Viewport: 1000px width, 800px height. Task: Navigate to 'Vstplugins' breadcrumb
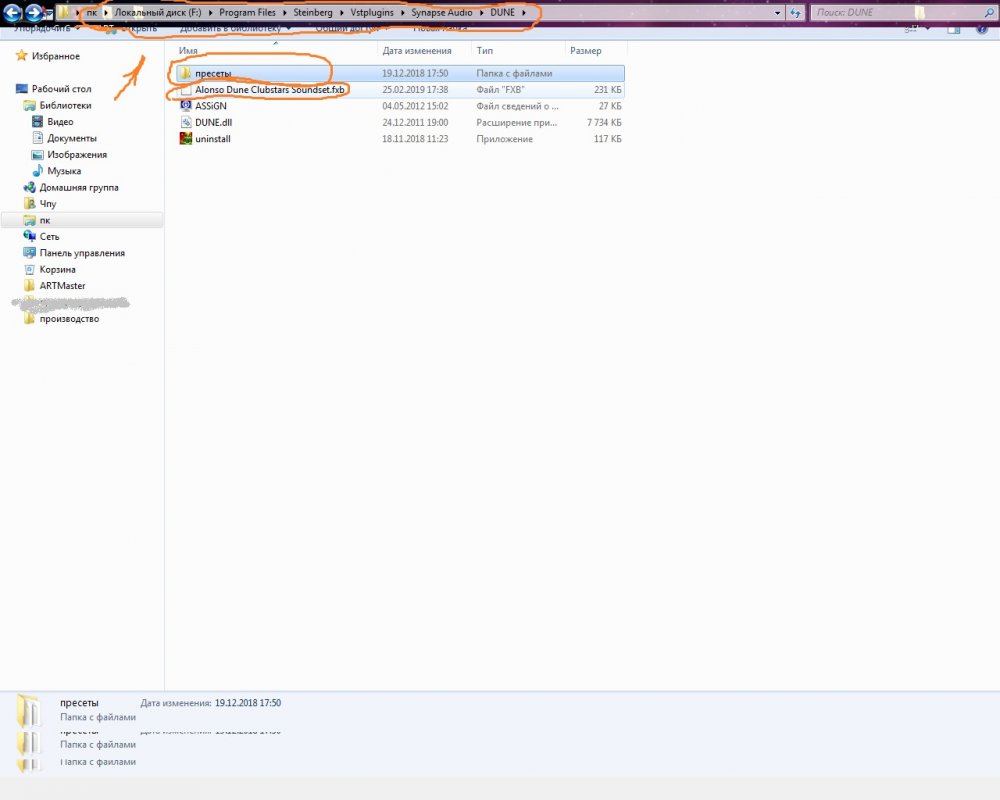372,13
